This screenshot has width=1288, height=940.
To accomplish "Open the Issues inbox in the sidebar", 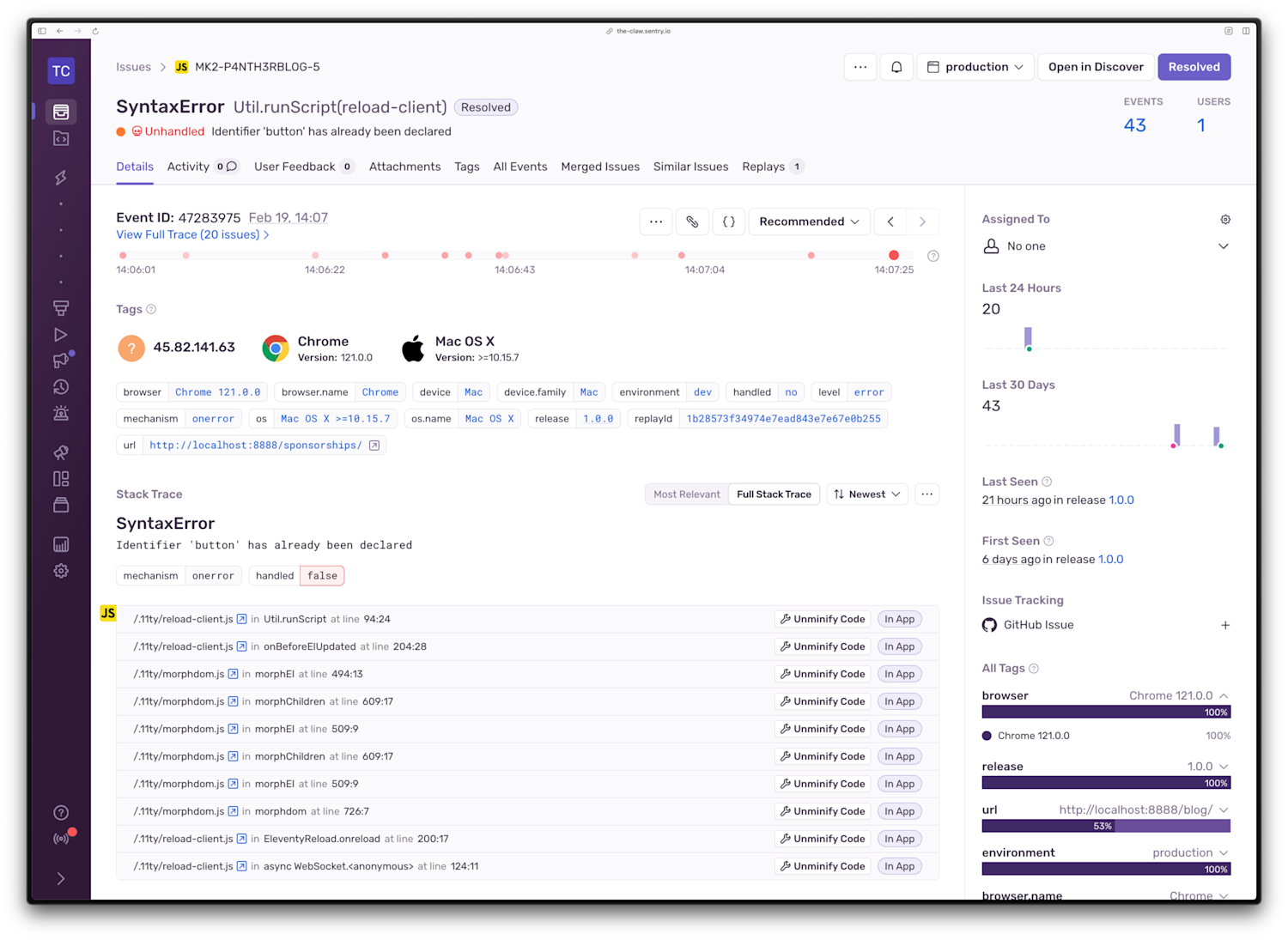I will pyautogui.click(x=60, y=112).
